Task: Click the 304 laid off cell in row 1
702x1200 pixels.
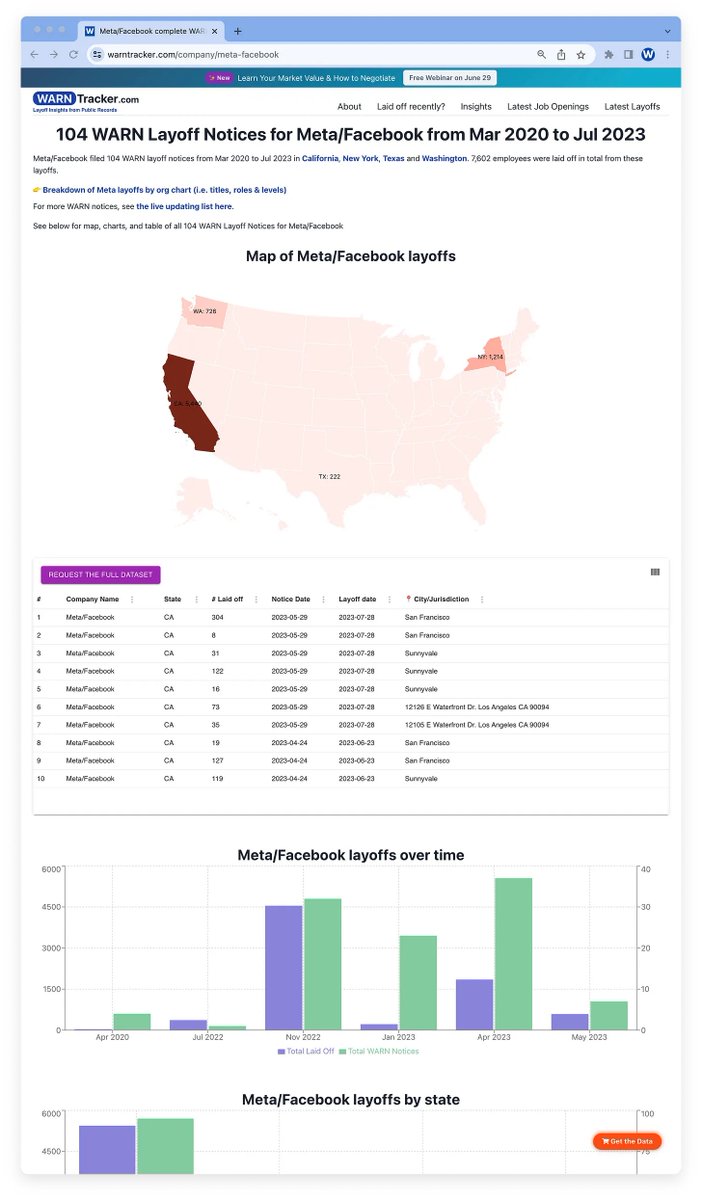Action: (x=218, y=617)
